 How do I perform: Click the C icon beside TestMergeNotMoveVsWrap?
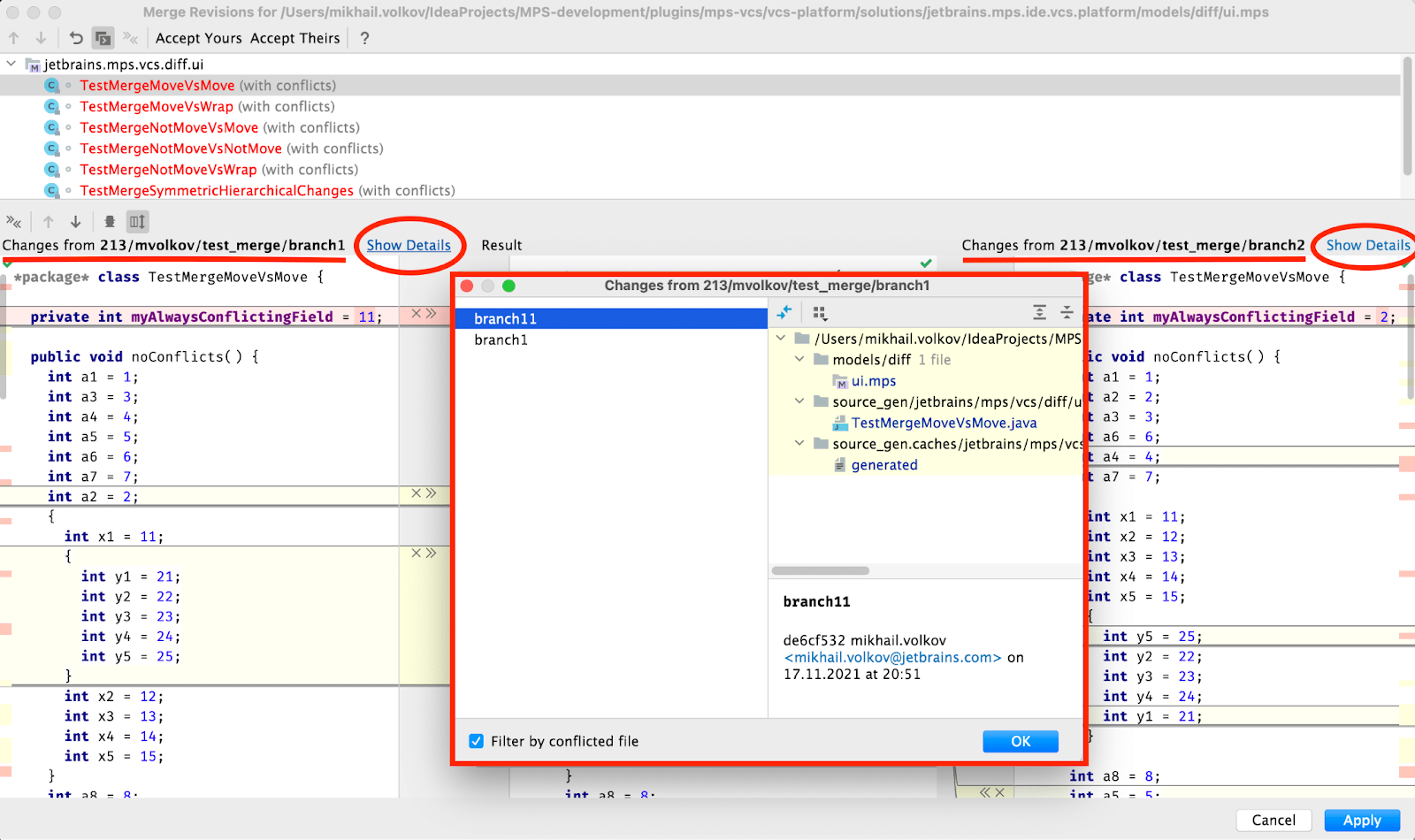tap(52, 170)
